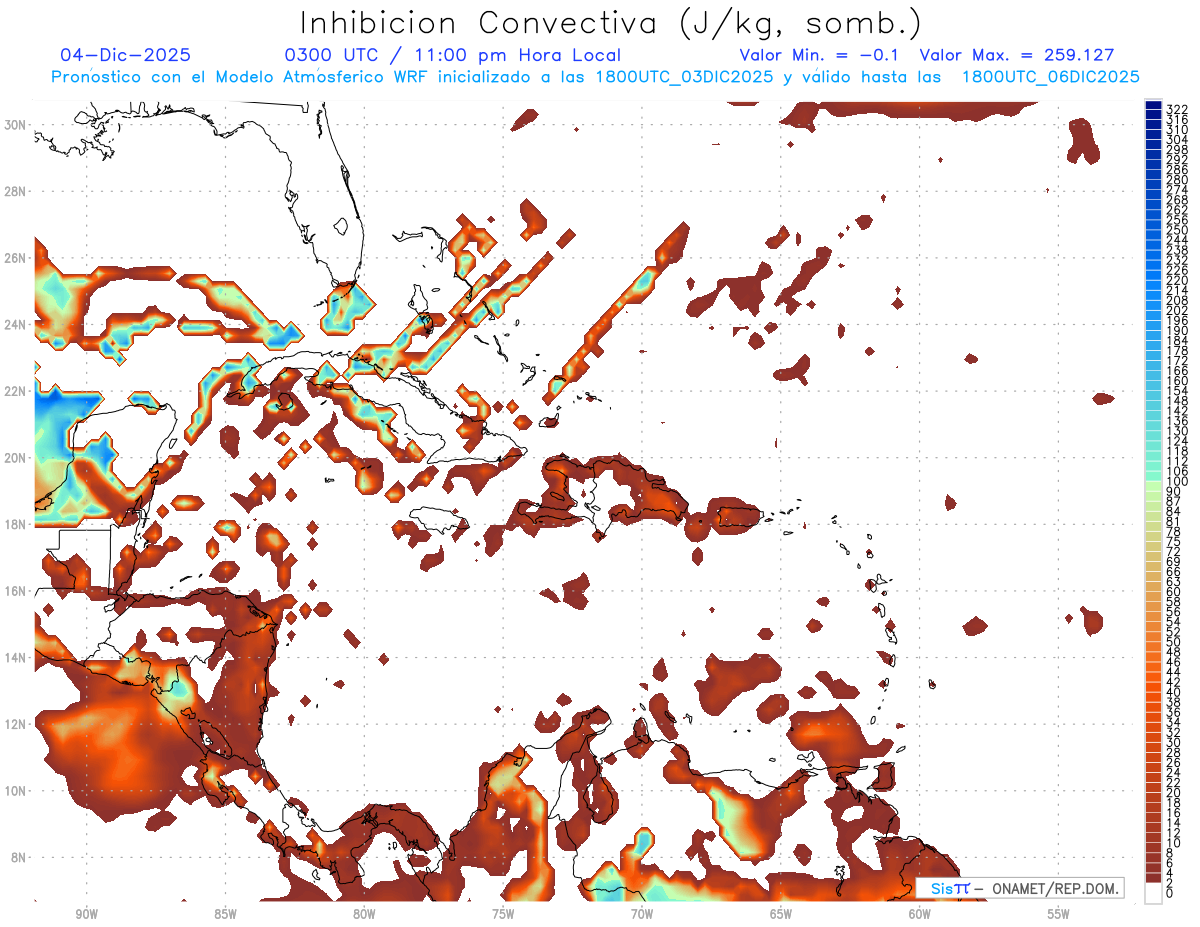Click the date '04-Dic-2025'
Viewport: 1200px width, 927px height.
click(x=125, y=55)
